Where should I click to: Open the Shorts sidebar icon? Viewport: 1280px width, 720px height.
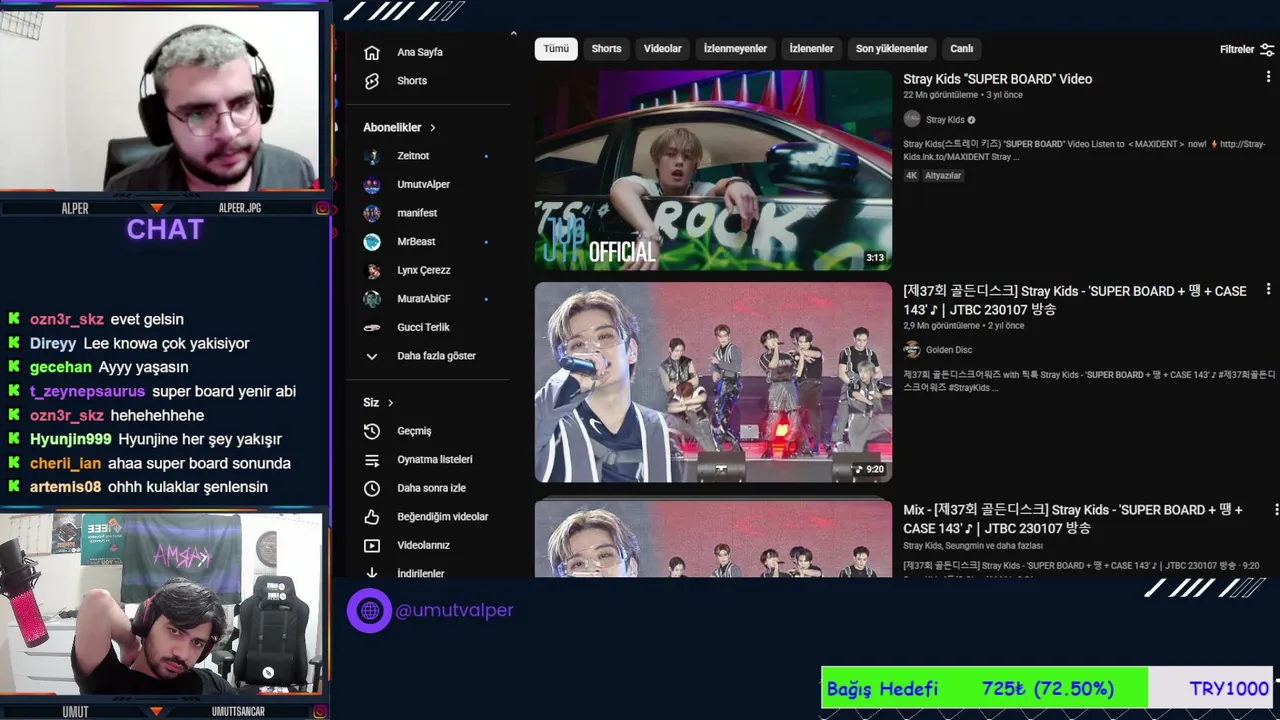click(372, 81)
